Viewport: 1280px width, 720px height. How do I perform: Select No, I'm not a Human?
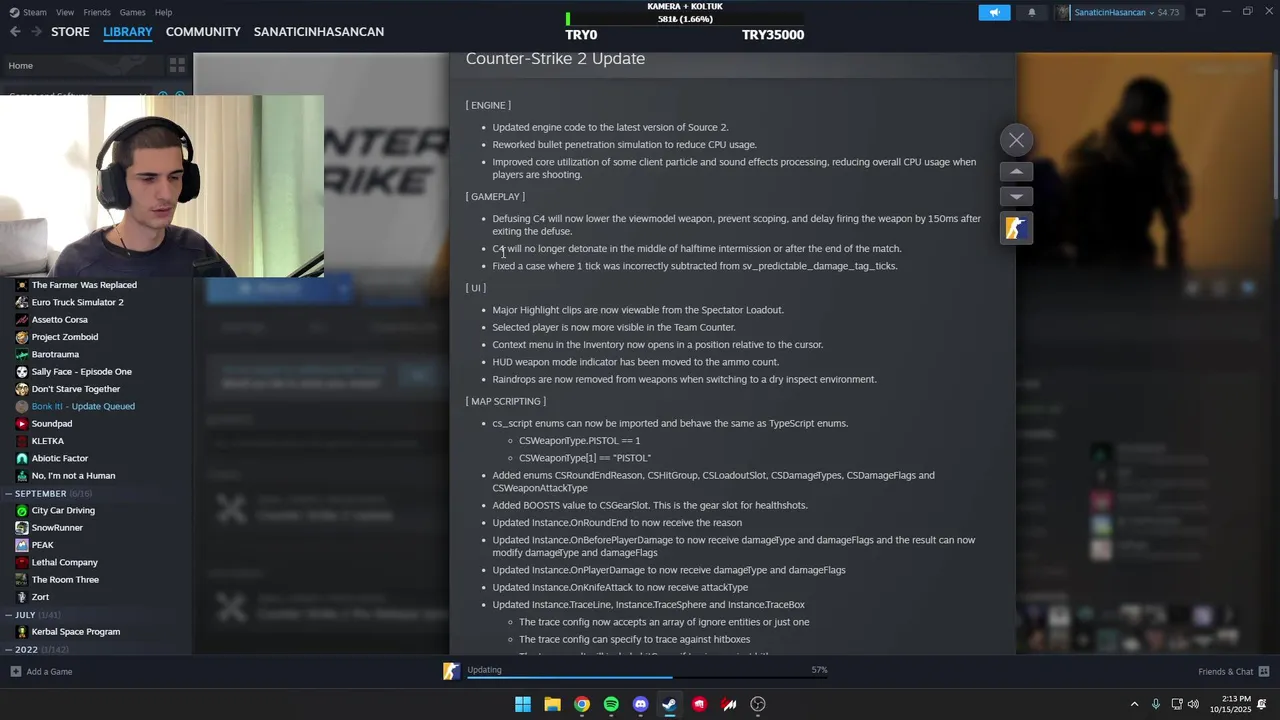(73, 476)
